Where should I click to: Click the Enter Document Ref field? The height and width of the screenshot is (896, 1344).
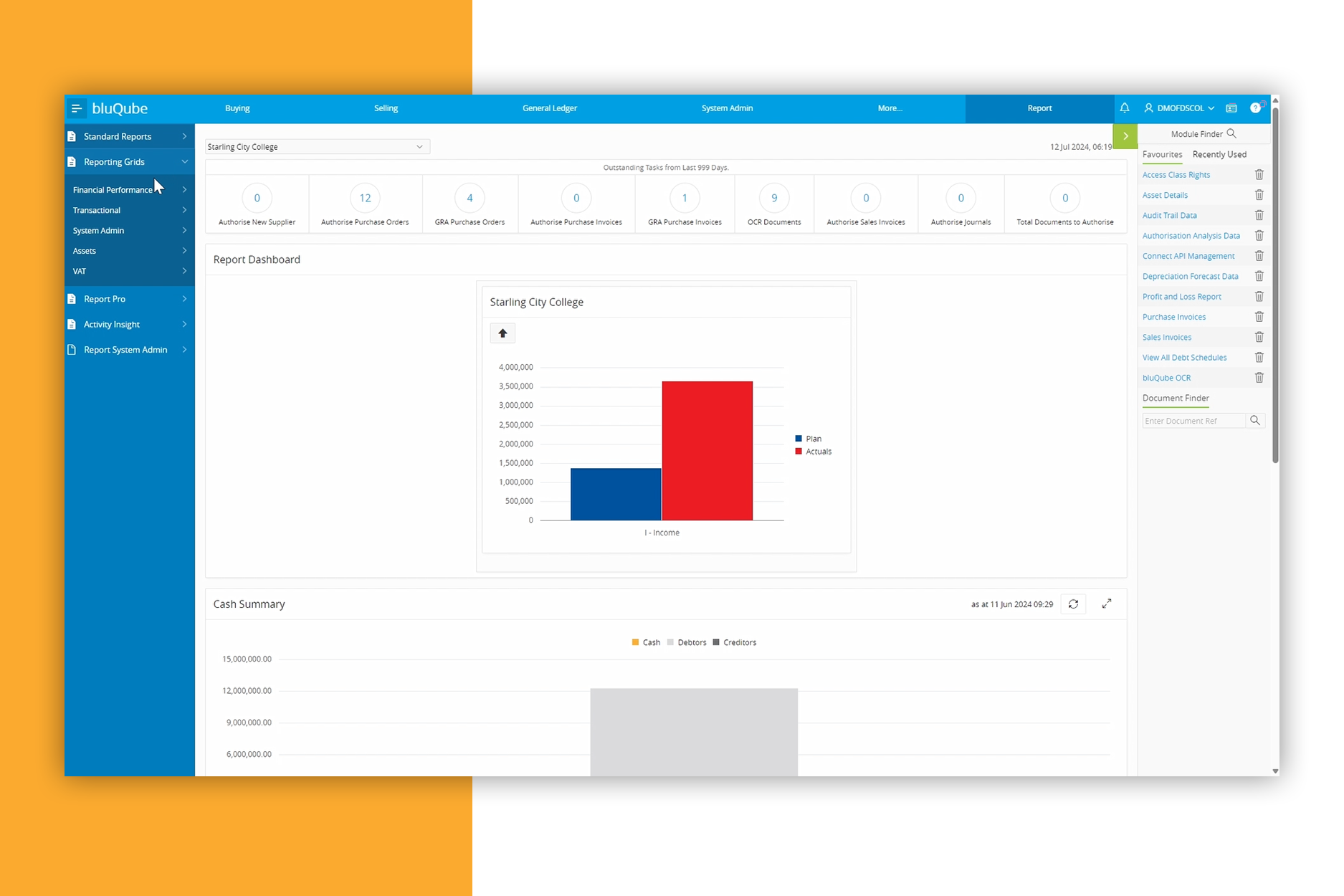point(1193,421)
